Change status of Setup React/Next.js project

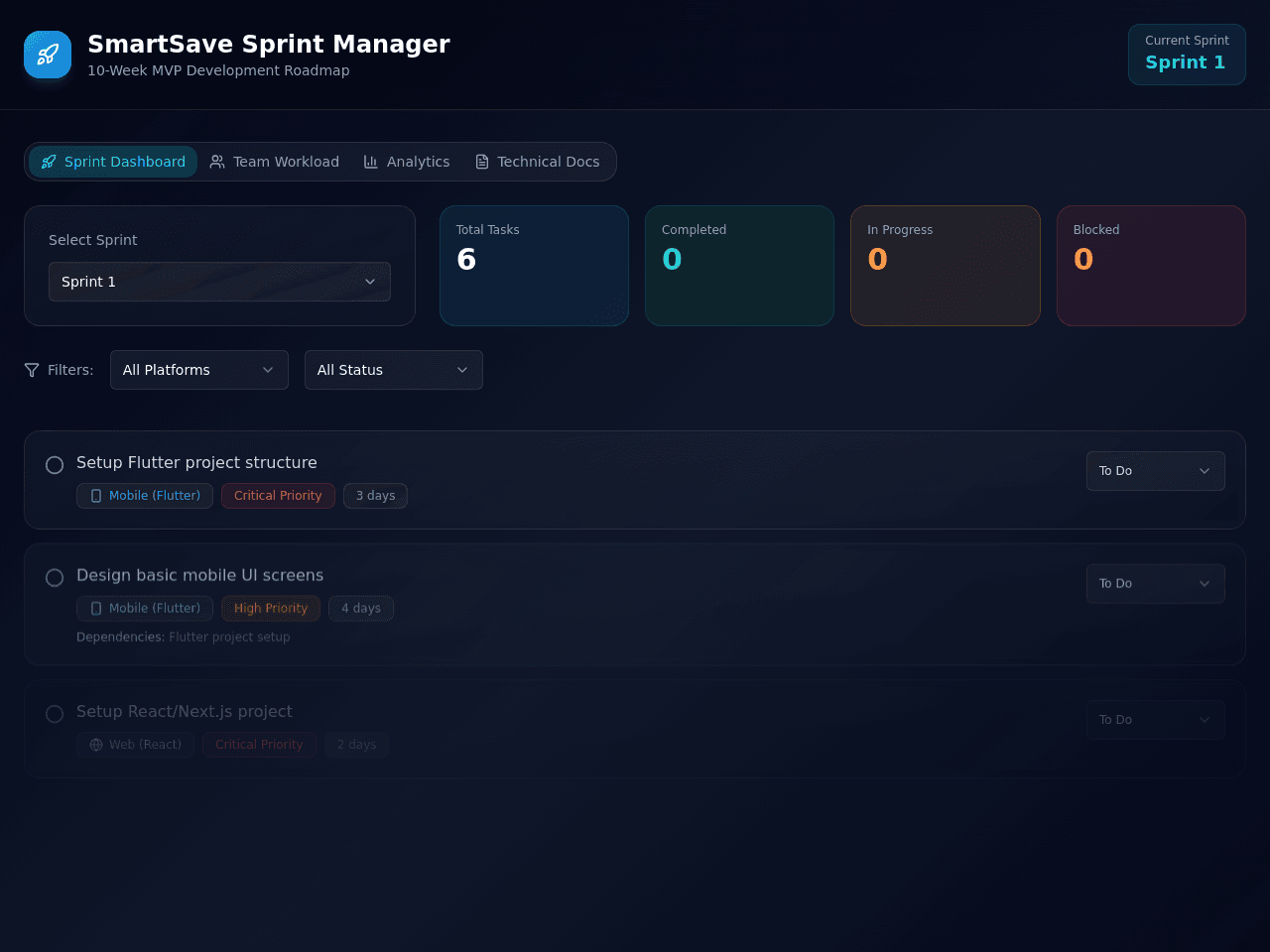tap(1156, 720)
